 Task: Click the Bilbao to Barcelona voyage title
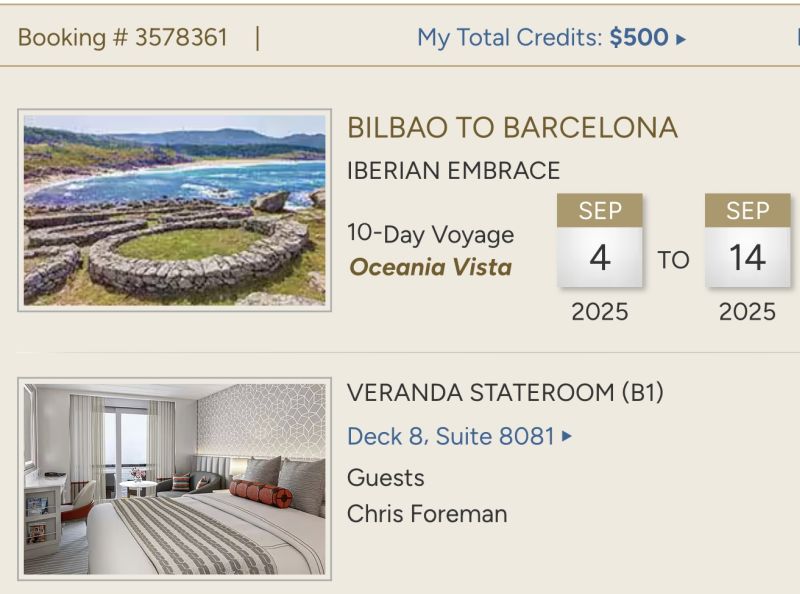tap(512, 127)
